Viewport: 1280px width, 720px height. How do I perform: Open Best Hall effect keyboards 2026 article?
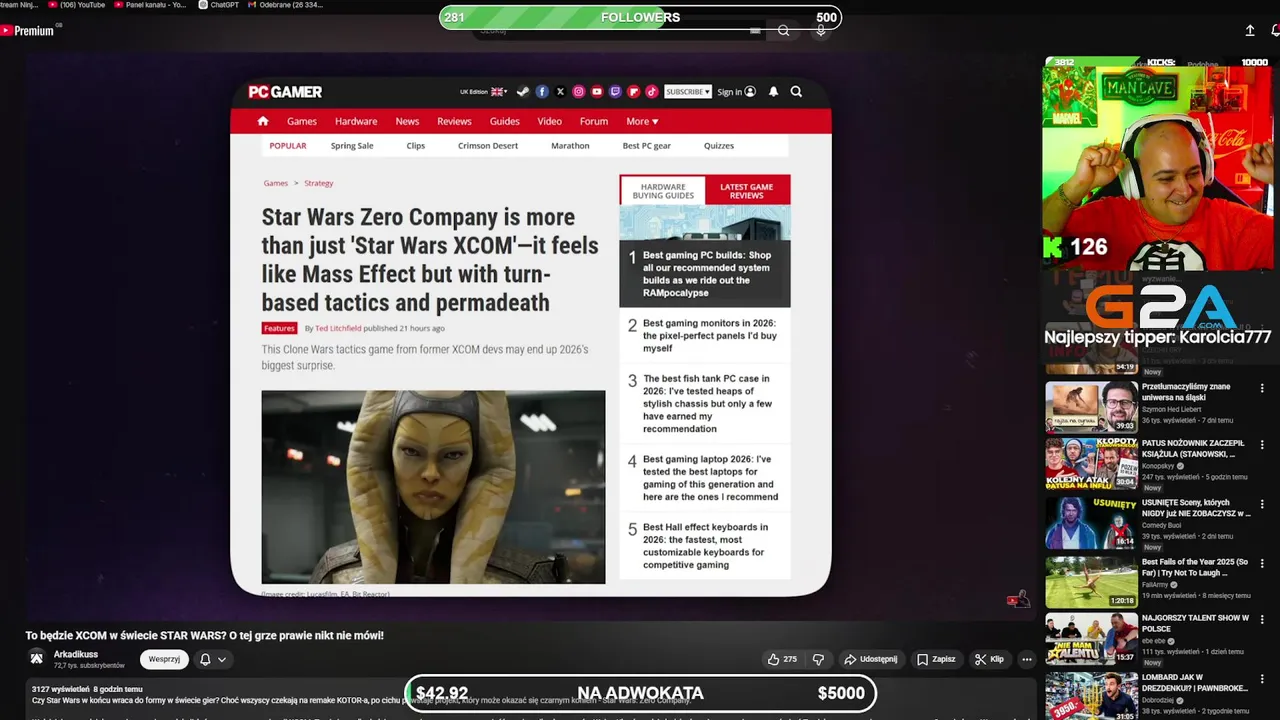706,546
